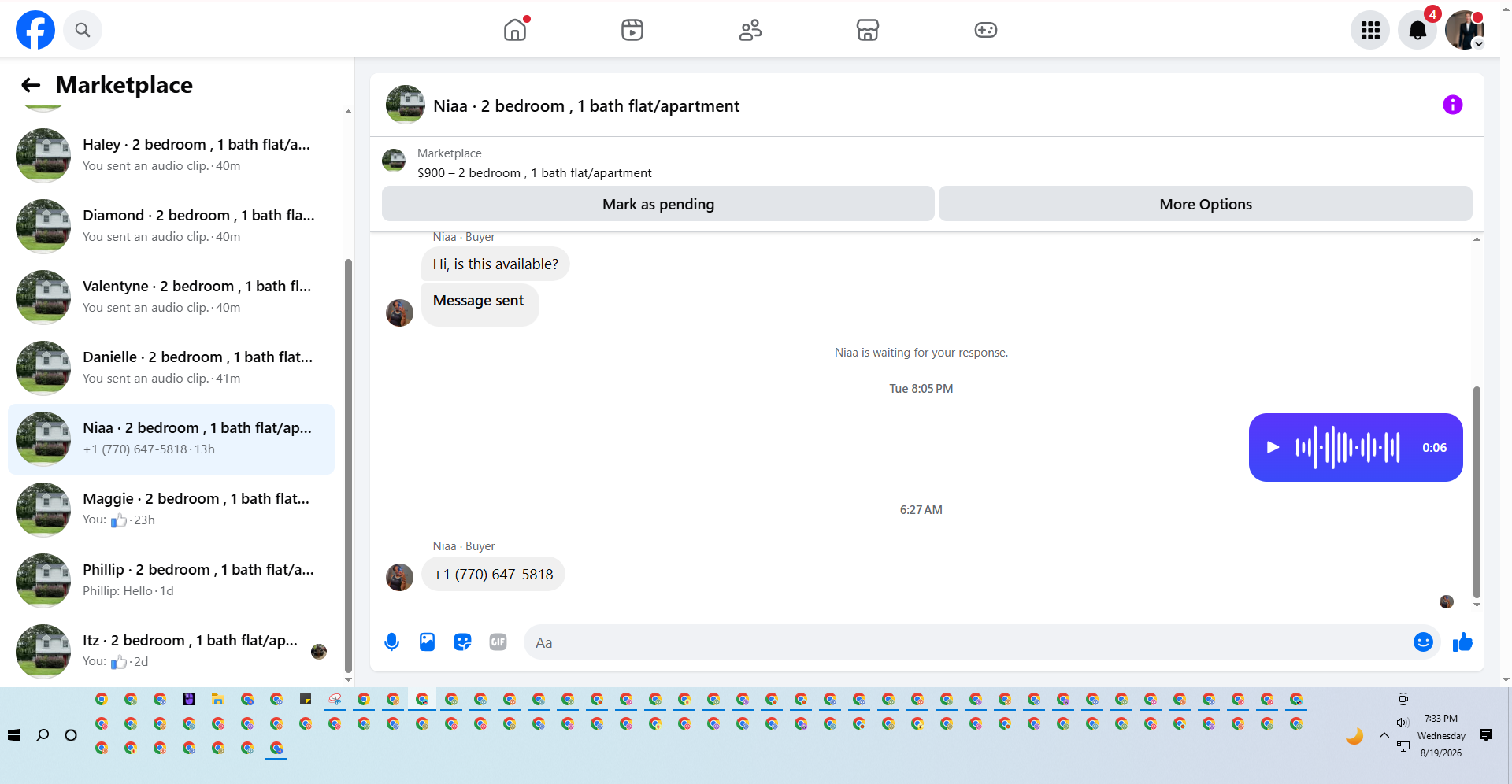The width and height of the screenshot is (1512, 784).
Task: Open the Itz conversation
Action: point(171,651)
